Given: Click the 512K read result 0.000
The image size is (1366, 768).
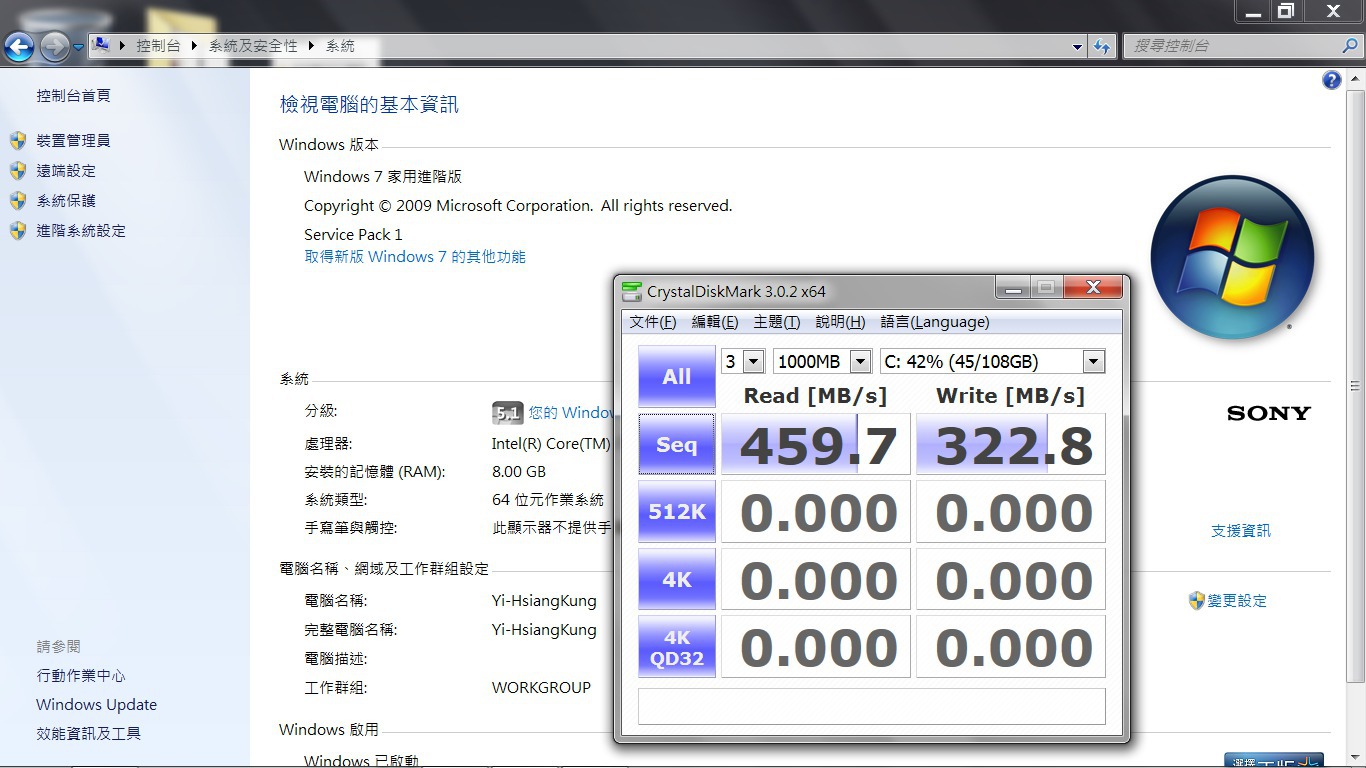Looking at the screenshot, I should [x=816, y=512].
